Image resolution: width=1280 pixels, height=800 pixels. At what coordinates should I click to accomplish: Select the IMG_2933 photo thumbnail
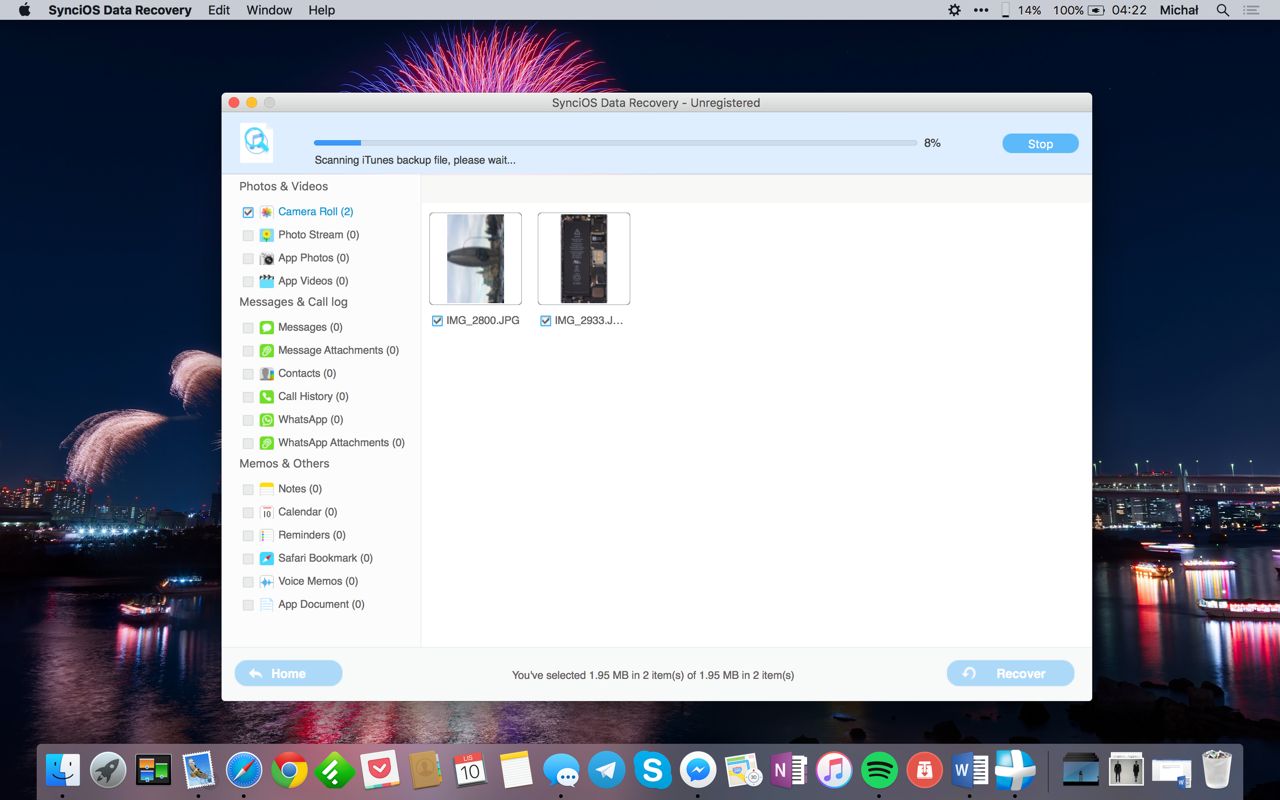tap(584, 258)
